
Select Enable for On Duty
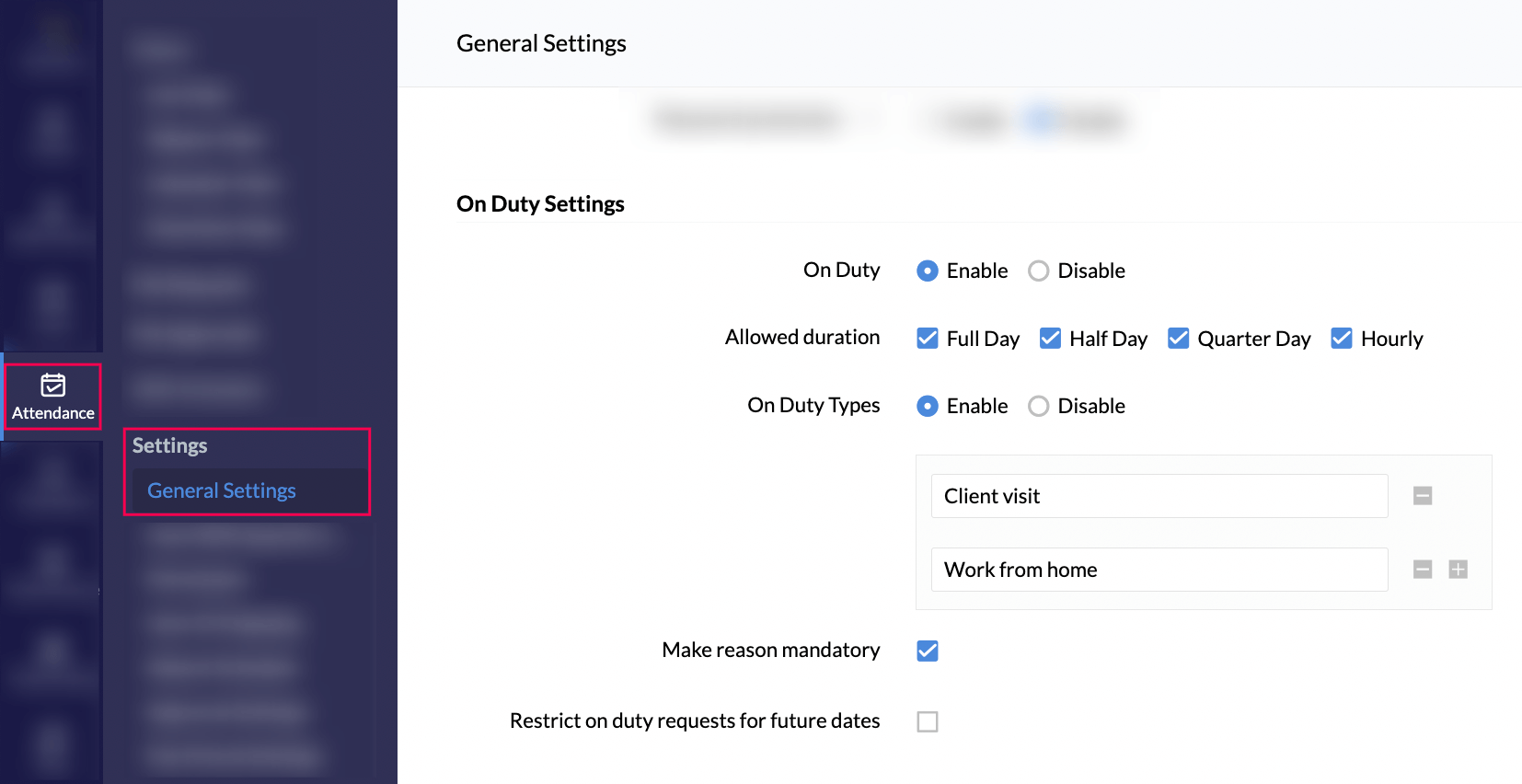pos(928,271)
